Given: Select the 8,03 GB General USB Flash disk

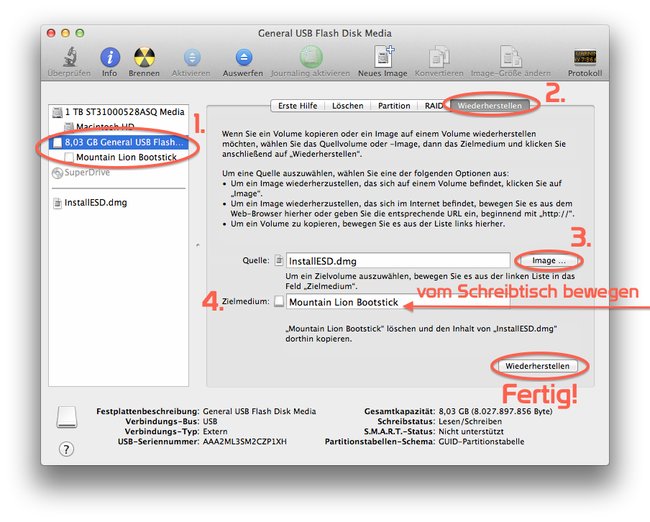Looking at the screenshot, I should (x=119, y=142).
